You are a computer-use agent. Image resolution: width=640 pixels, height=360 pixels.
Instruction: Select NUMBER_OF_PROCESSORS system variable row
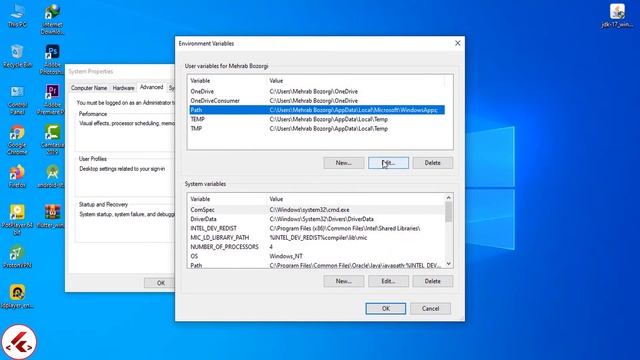[317, 247]
